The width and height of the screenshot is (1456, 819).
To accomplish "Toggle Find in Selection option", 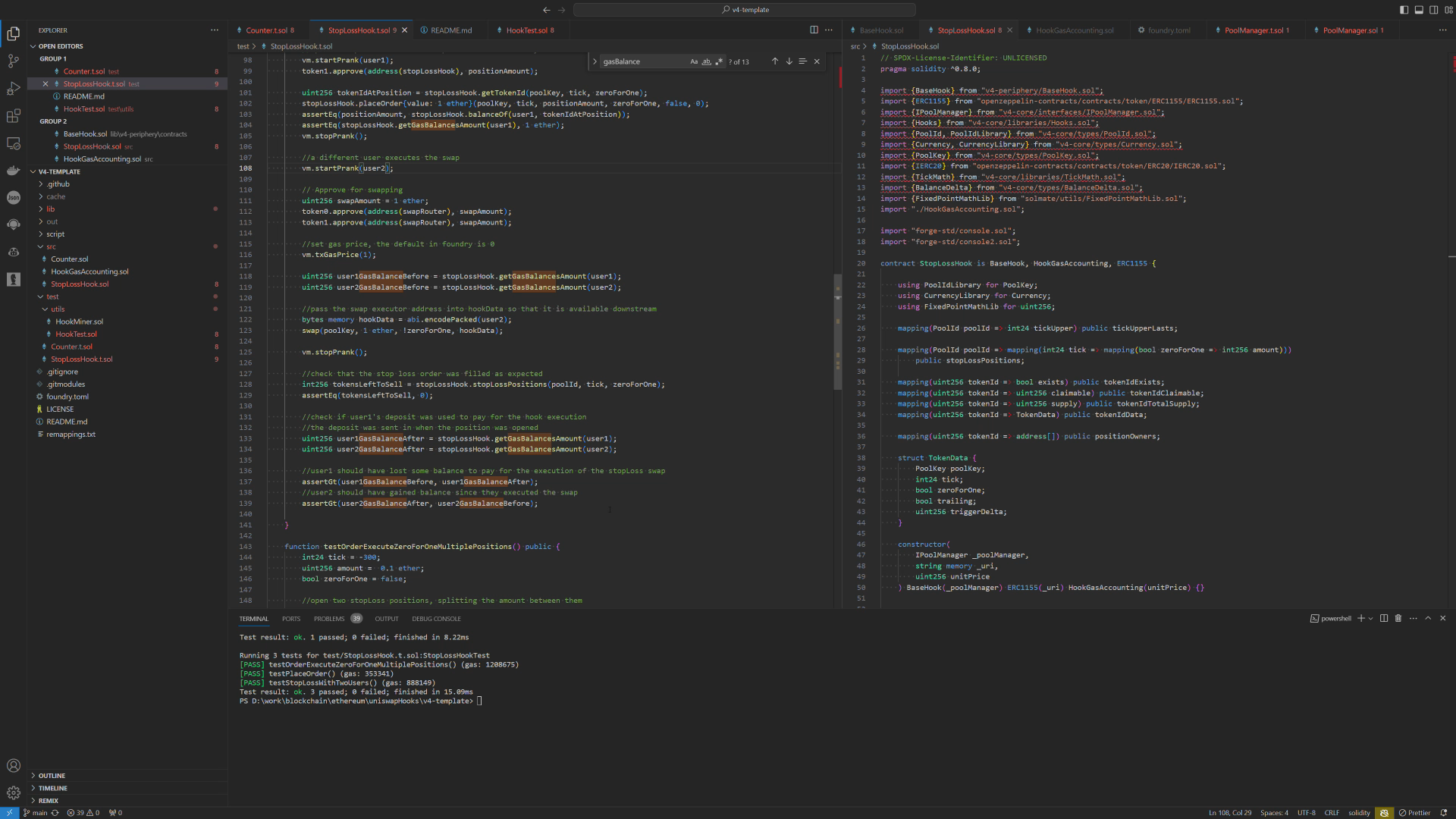I will point(802,61).
